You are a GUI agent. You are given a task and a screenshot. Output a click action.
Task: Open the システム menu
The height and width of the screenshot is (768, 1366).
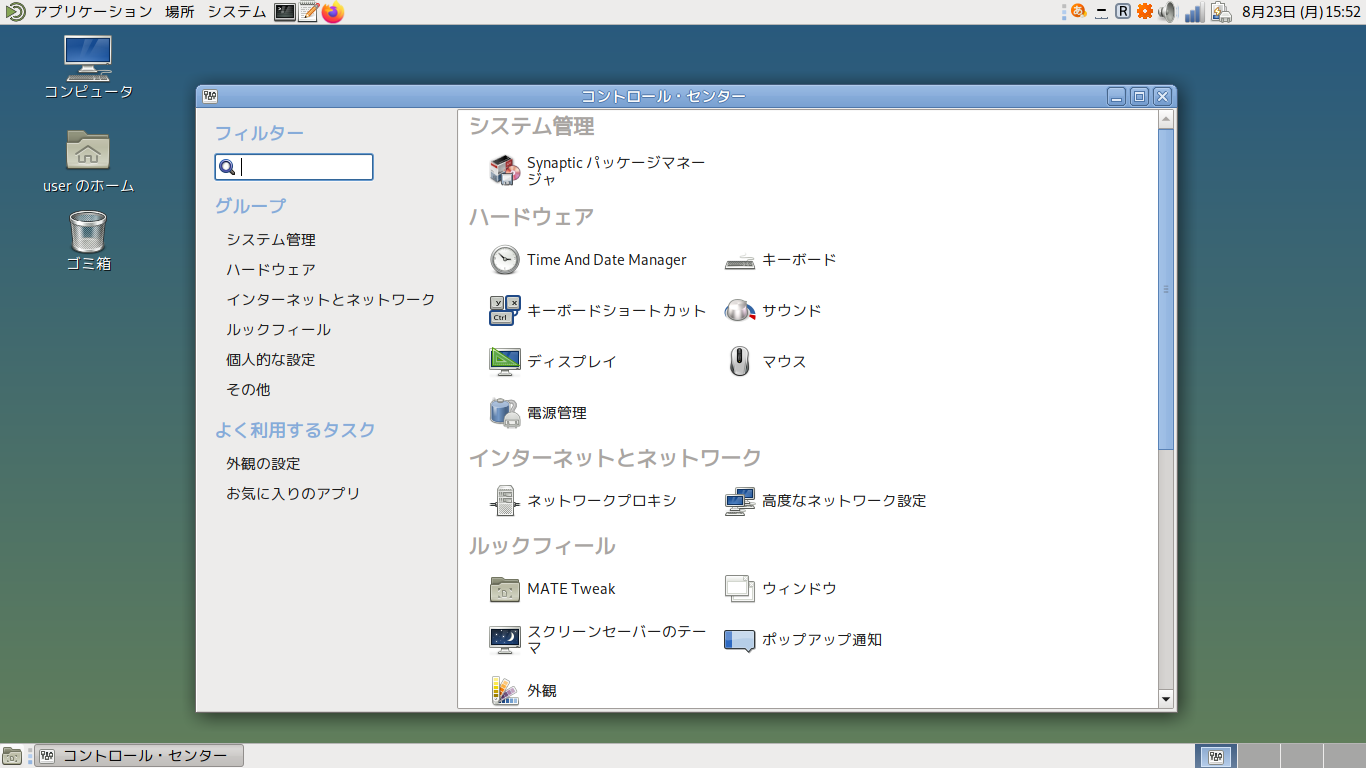[x=237, y=12]
